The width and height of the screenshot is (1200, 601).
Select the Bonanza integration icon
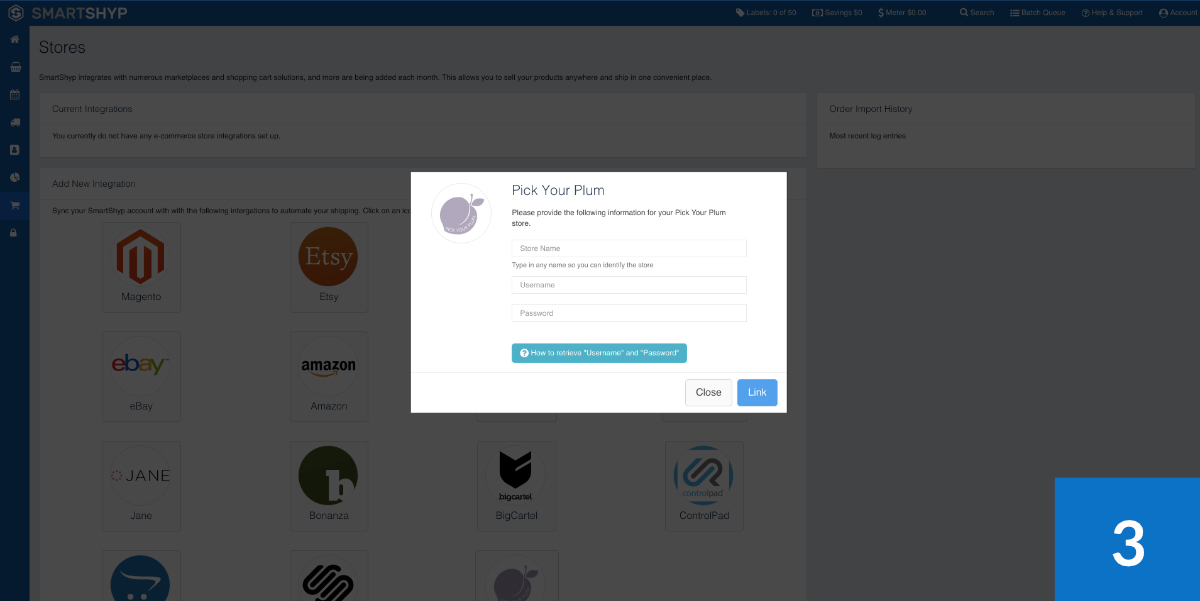(x=329, y=486)
